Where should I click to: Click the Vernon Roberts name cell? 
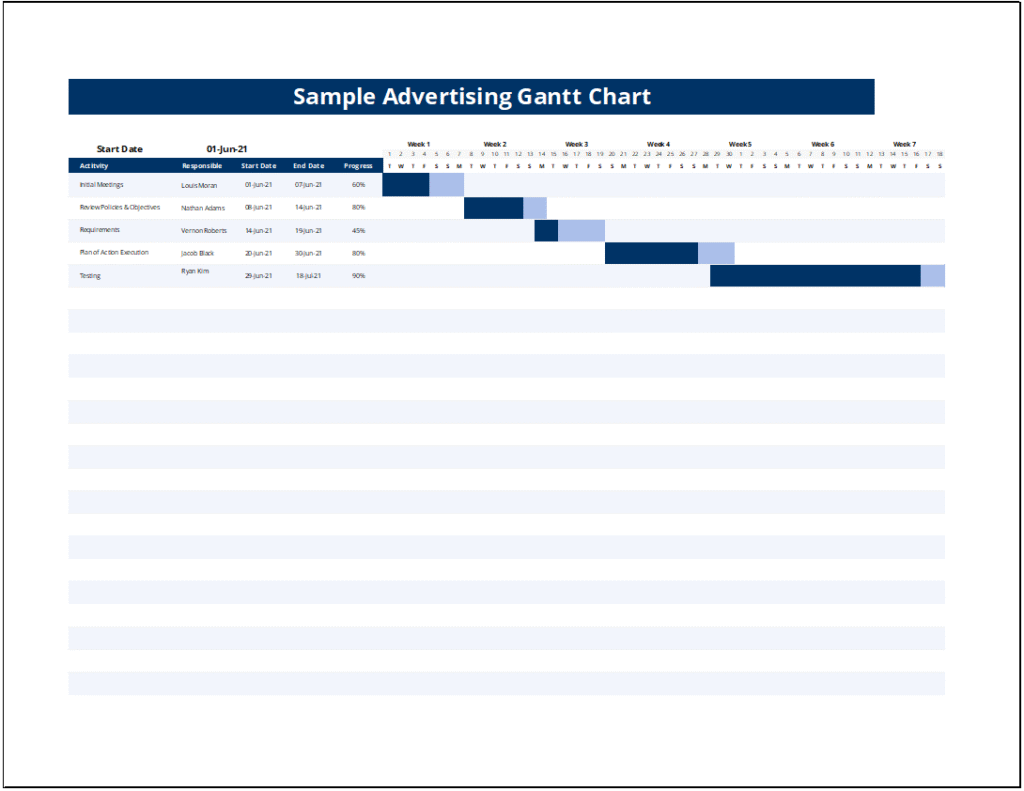click(202, 230)
